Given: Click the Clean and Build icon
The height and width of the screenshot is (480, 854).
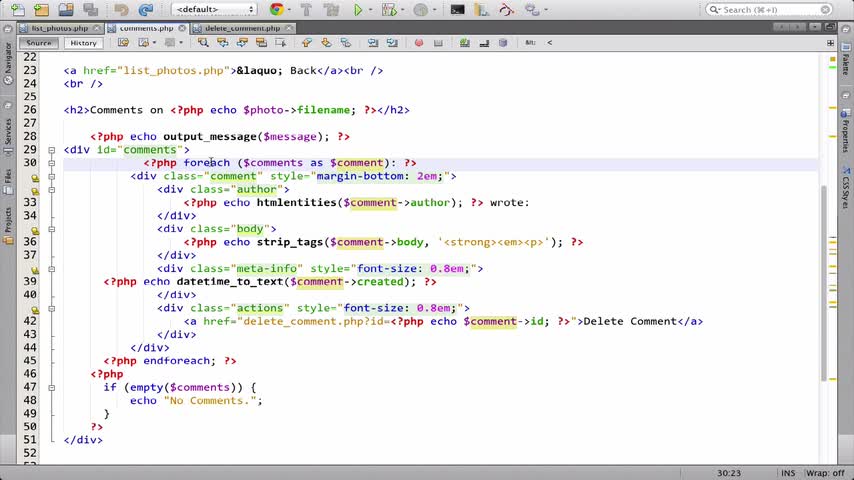Looking at the screenshot, I should pos(331,9).
